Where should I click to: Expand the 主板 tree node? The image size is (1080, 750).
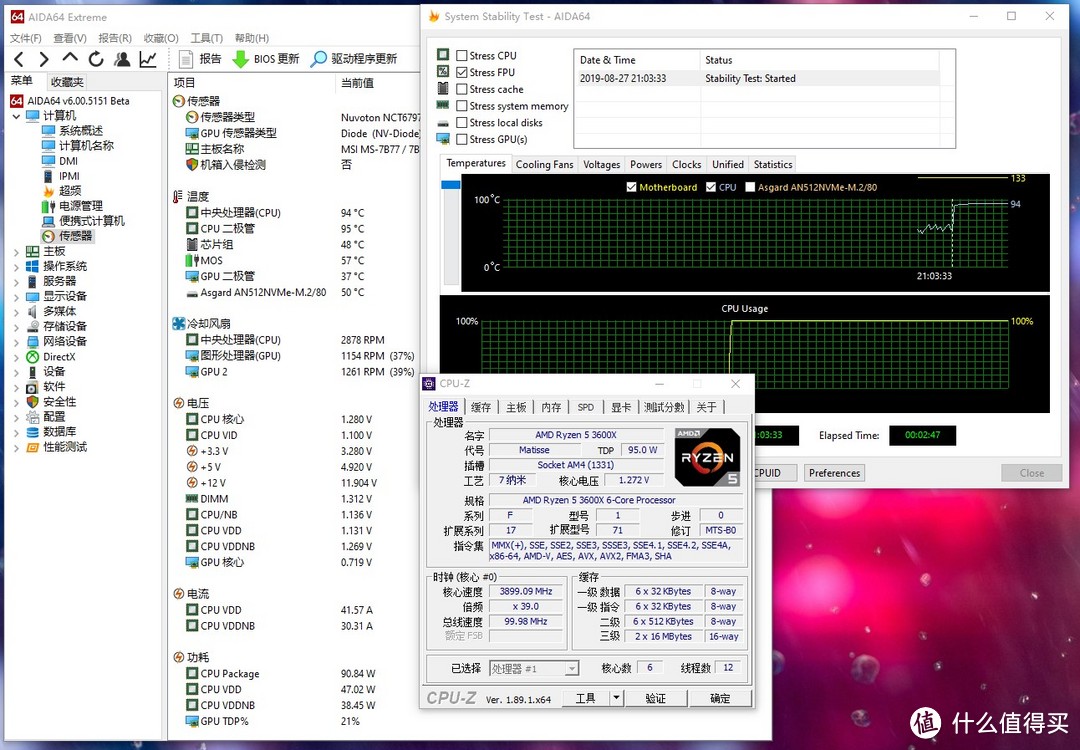tap(17, 252)
